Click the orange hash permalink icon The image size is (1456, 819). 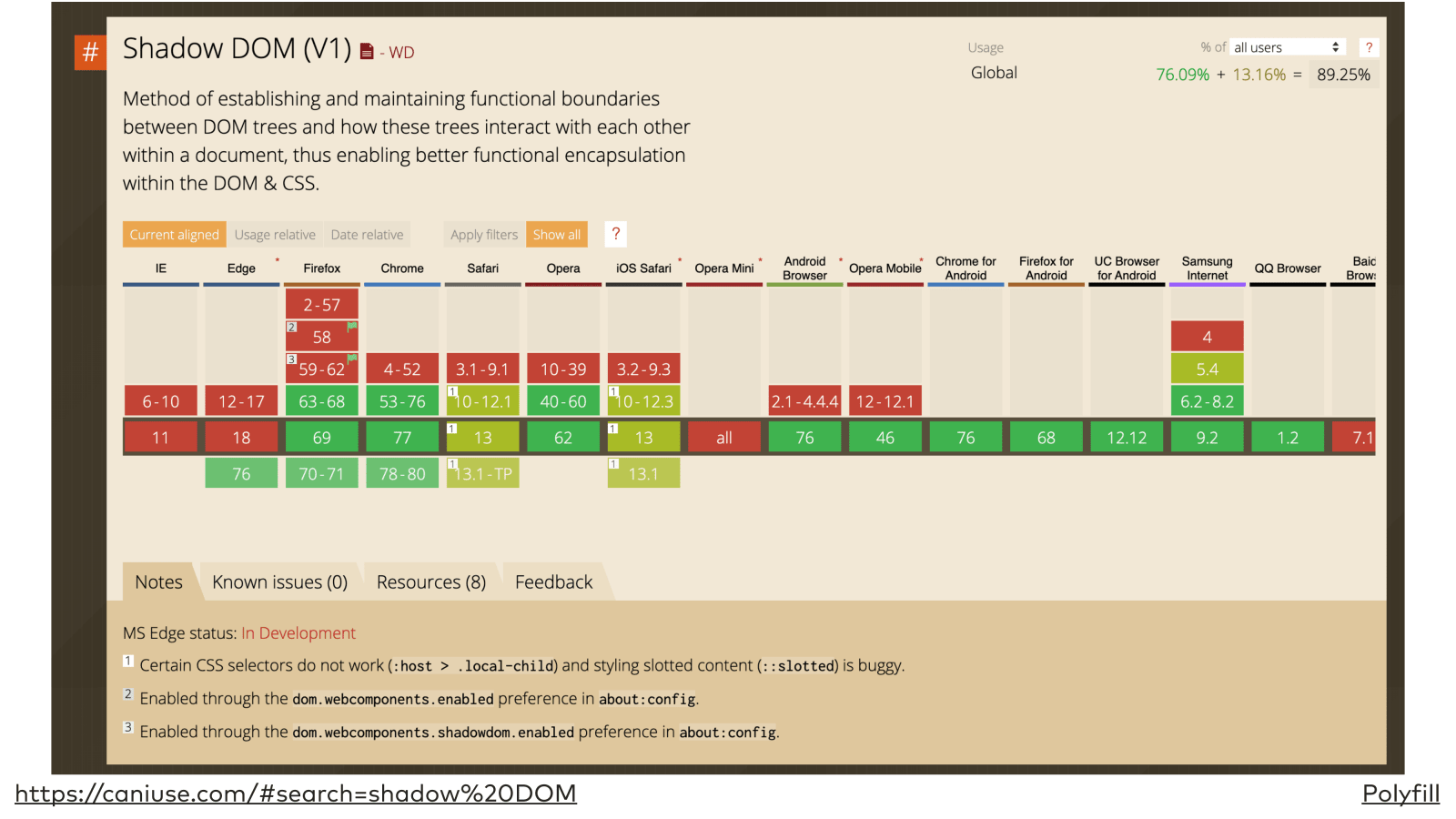90,52
